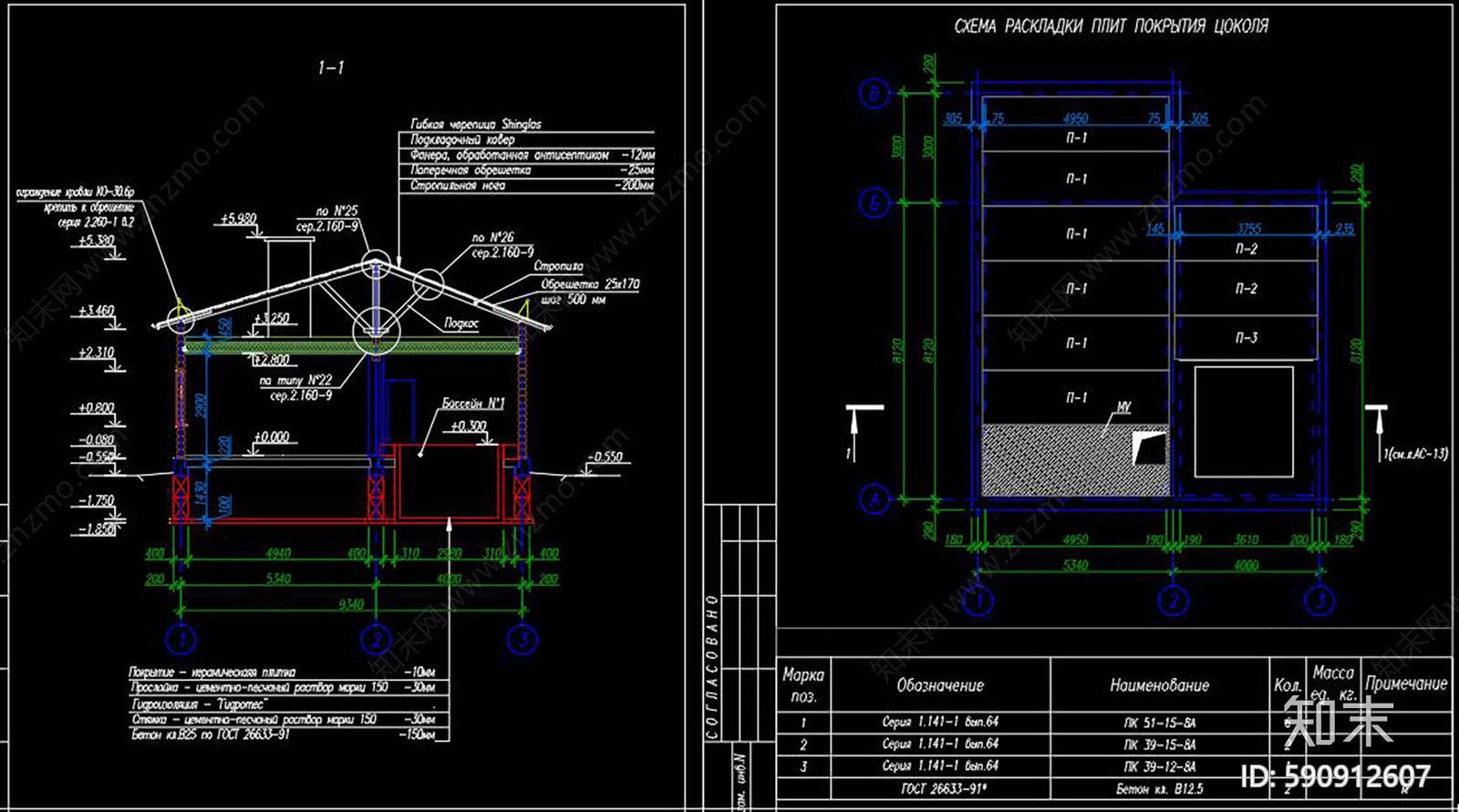Select the table cell ПК 51-15-8А
This screenshot has width=1459, height=812.
(x=1159, y=723)
